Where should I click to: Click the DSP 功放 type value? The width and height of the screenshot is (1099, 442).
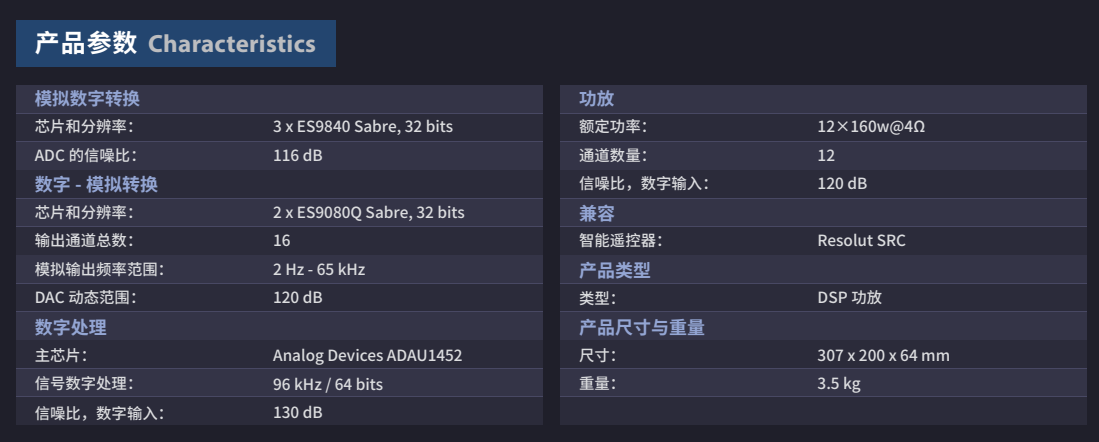pos(849,298)
